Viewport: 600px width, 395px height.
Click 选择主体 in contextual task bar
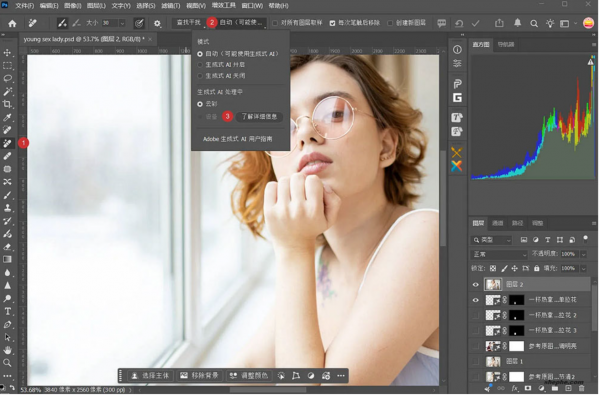pos(150,376)
